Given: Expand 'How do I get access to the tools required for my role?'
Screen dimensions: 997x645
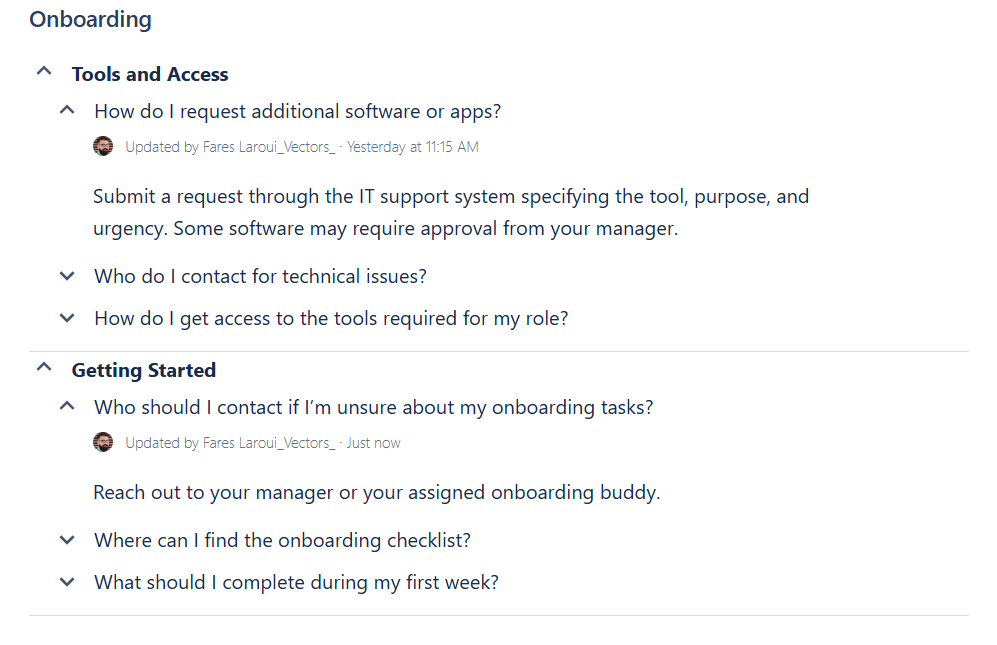Looking at the screenshot, I should [x=66, y=317].
